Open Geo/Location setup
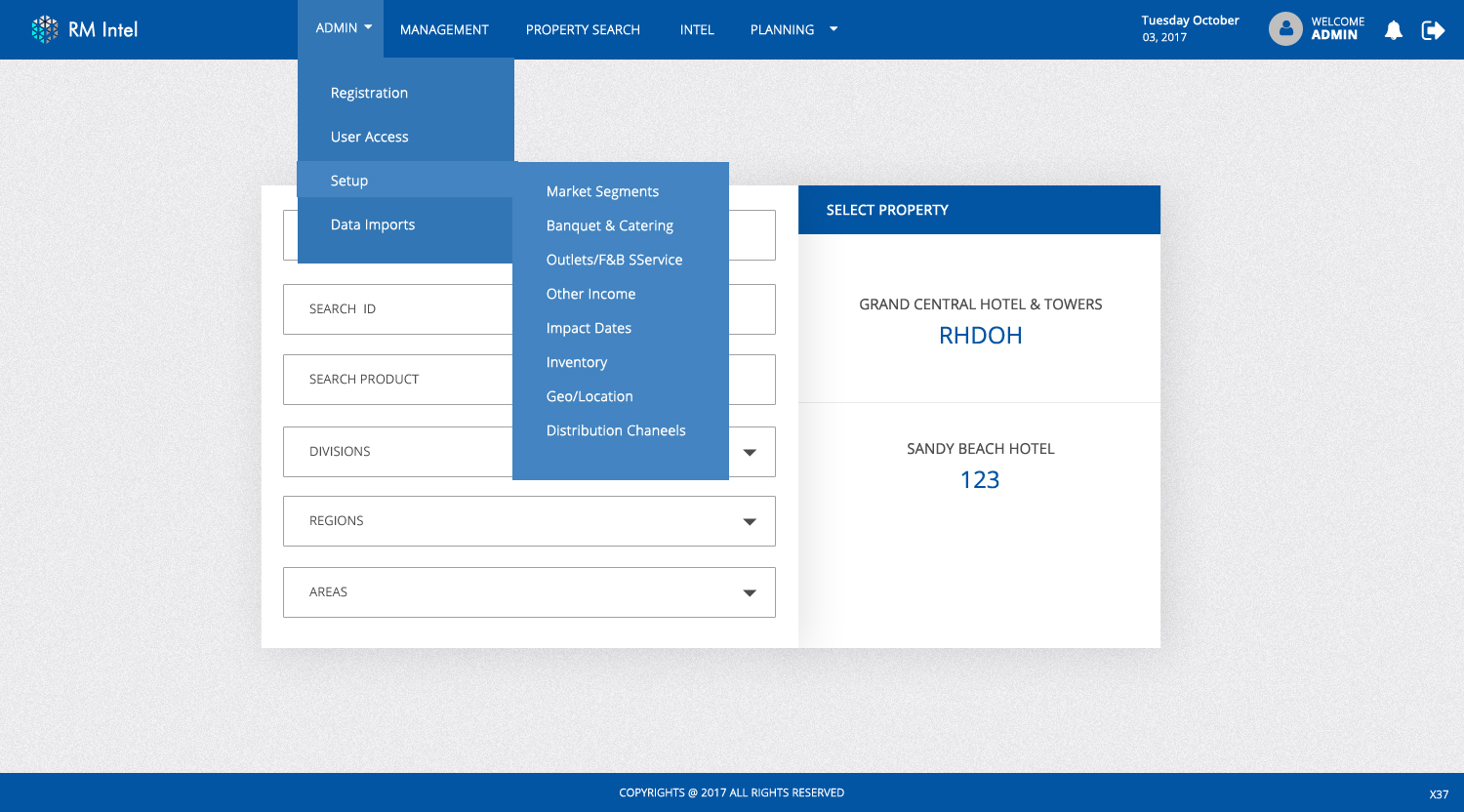 pos(590,395)
